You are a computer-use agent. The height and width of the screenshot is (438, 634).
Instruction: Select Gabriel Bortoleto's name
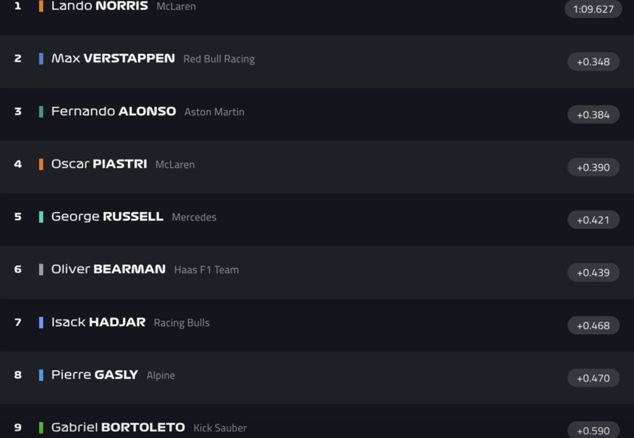pos(118,427)
